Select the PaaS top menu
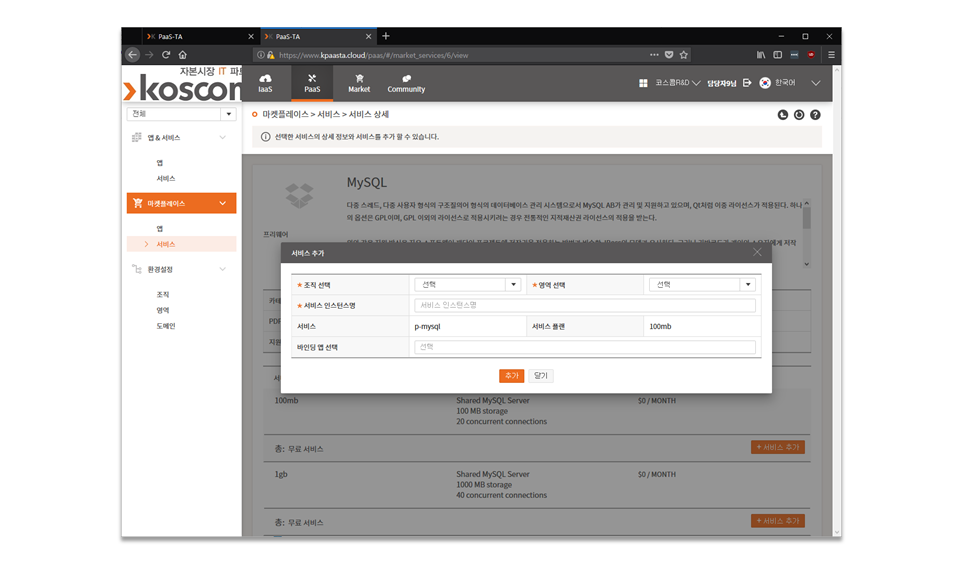The width and height of the screenshot is (962, 564). click(x=312, y=82)
